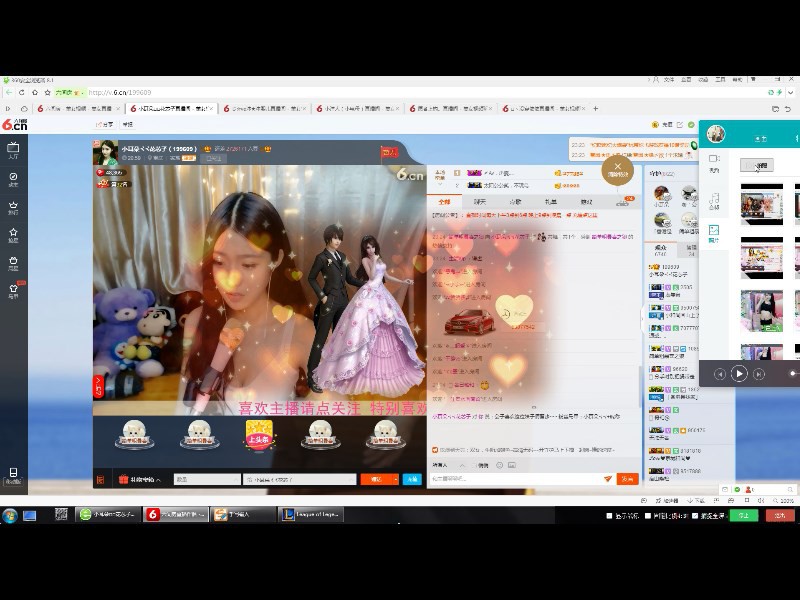The width and height of the screenshot is (800, 600).
Task: Click the red flag icon above video
Action: click(389, 152)
